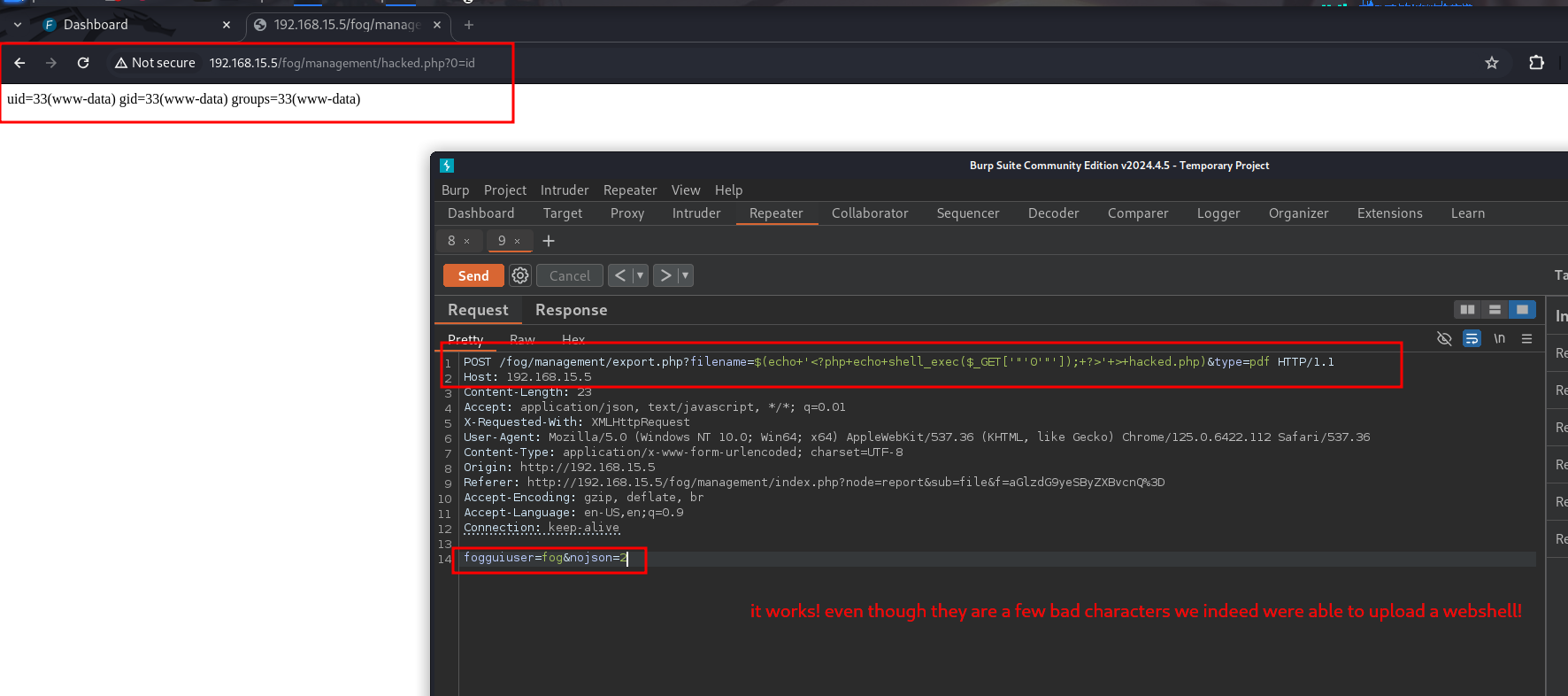
Task: Switch to single-pane tabbed layout view
Action: coord(1522,309)
